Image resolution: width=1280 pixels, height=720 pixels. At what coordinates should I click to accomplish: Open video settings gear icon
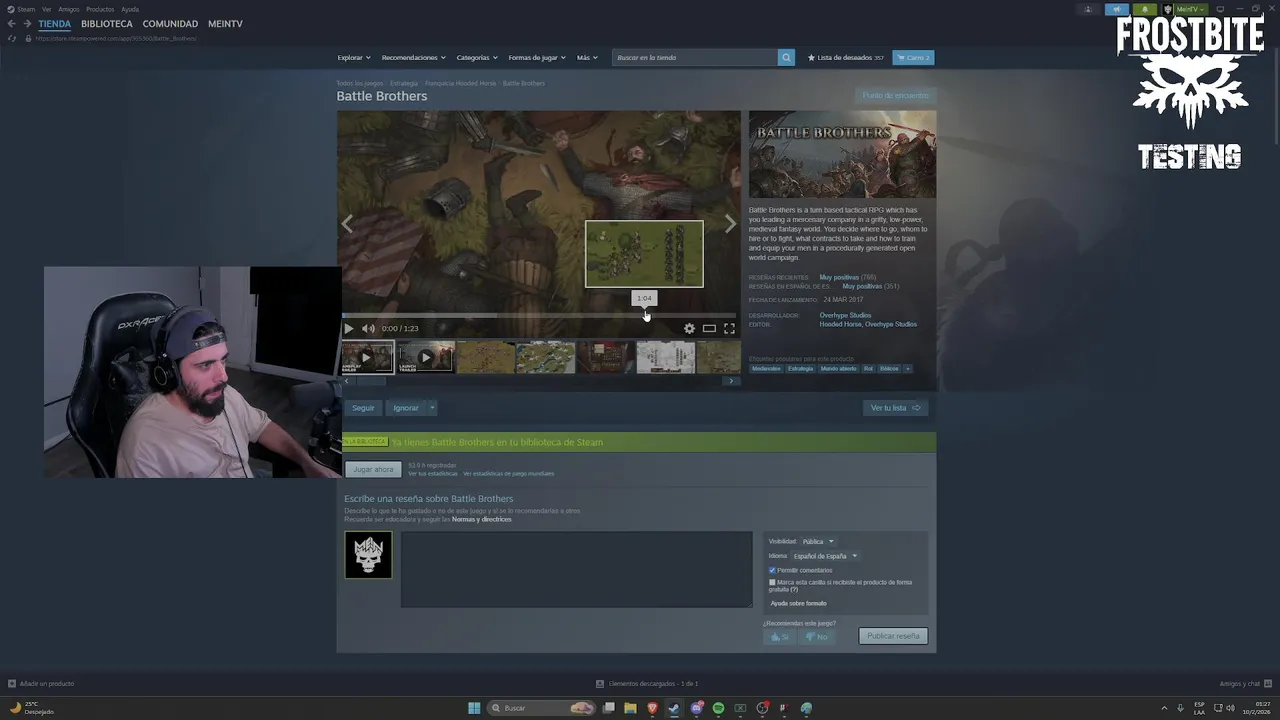[689, 328]
